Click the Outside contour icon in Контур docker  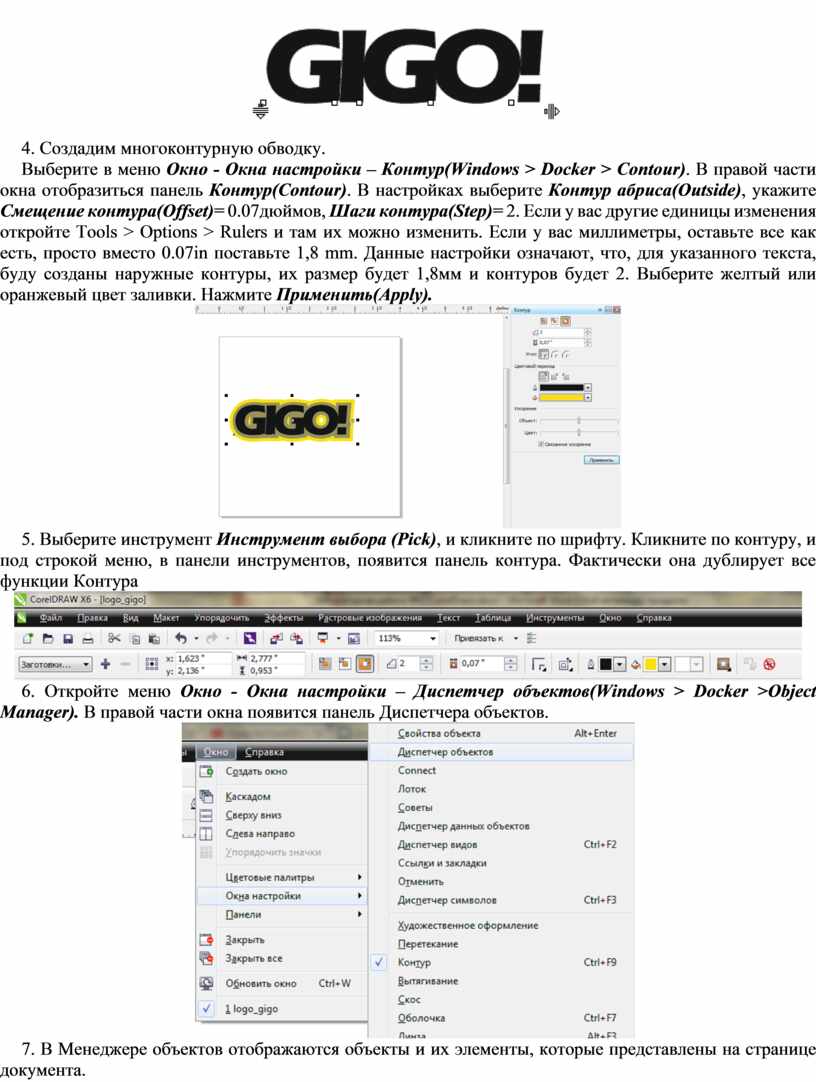(566, 321)
